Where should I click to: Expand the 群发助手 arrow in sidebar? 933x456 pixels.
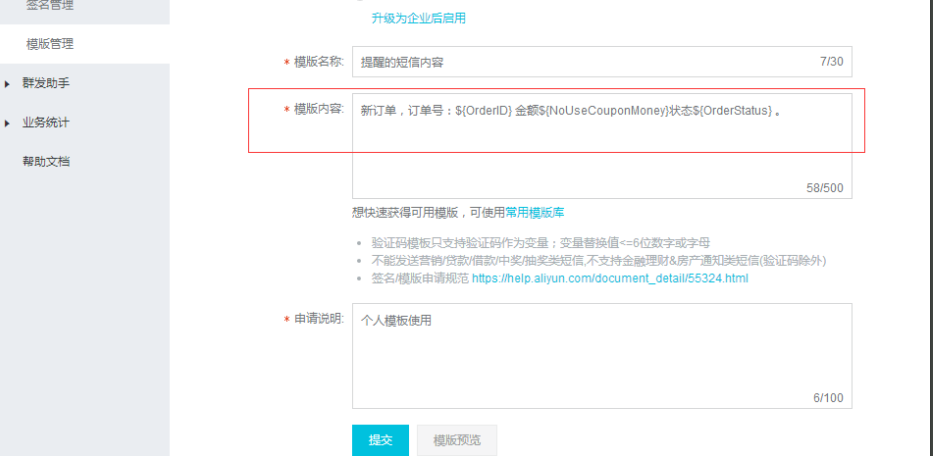(8, 83)
